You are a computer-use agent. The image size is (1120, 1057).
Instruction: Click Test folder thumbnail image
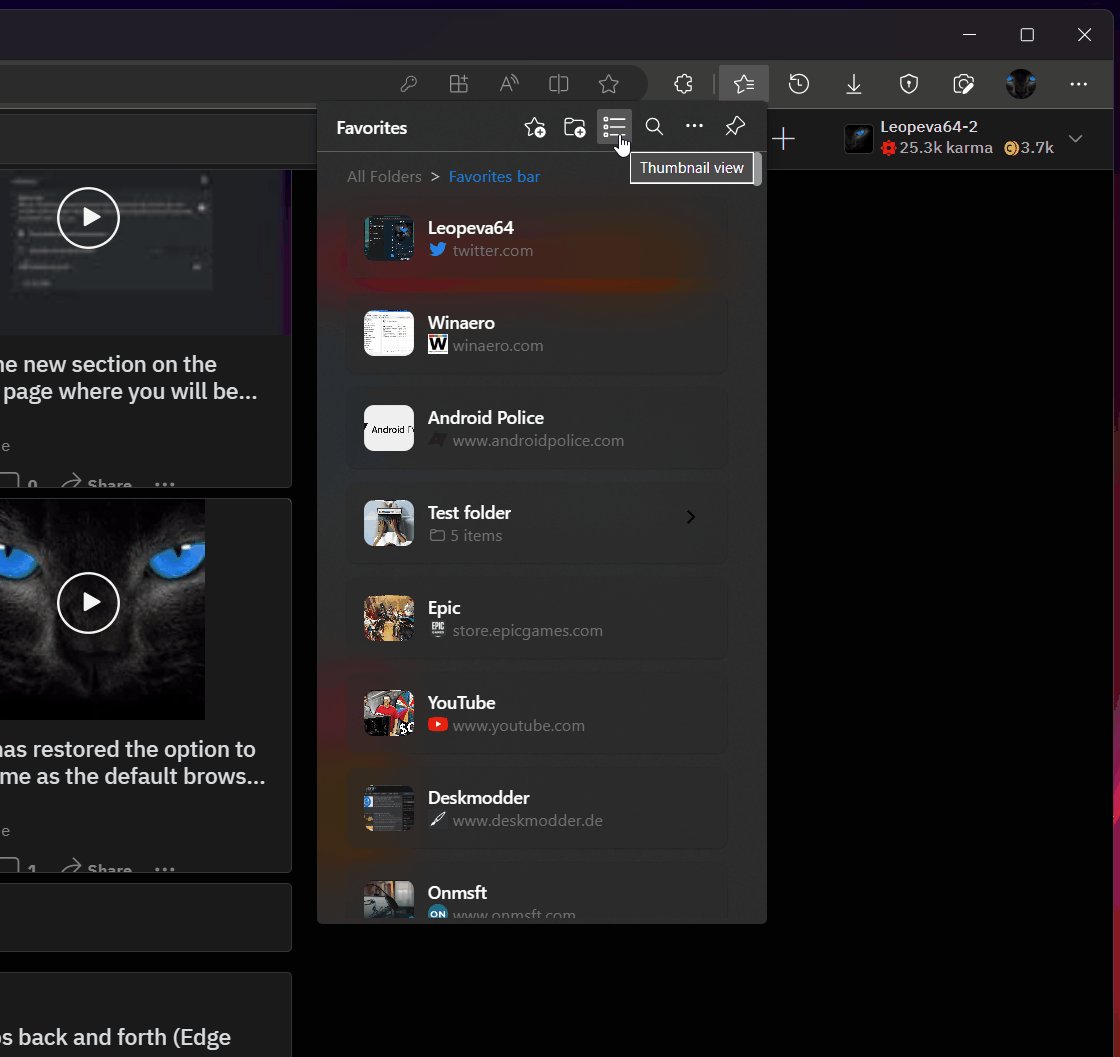click(x=389, y=523)
